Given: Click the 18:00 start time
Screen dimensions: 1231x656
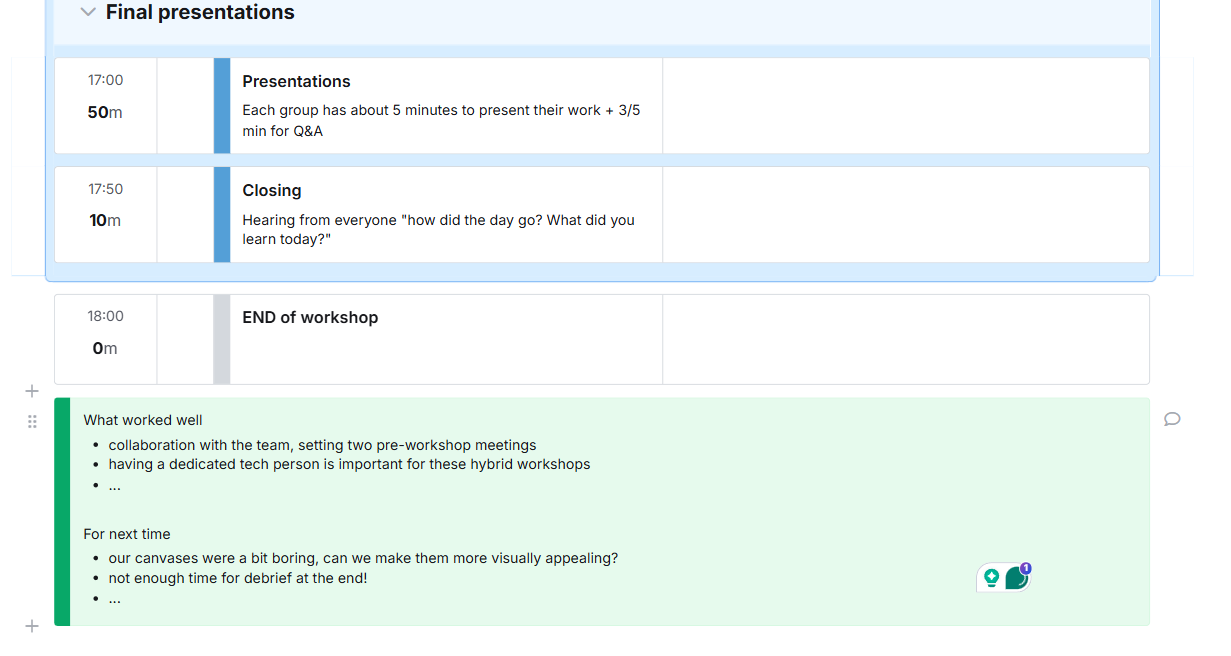Looking at the screenshot, I should click(105, 316).
